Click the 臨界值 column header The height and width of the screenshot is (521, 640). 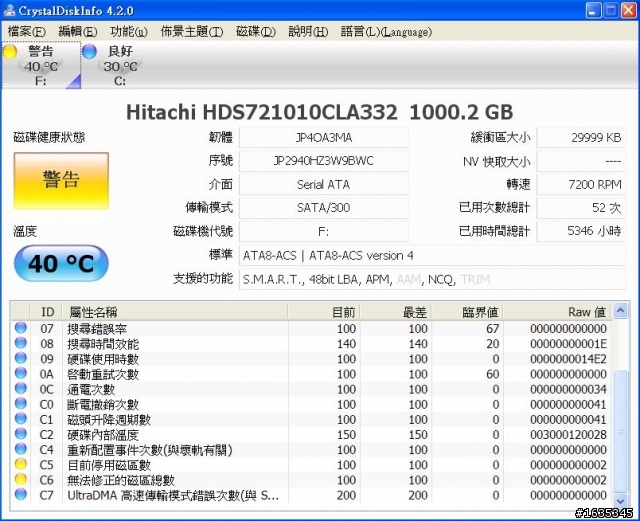[x=467, y=312]
